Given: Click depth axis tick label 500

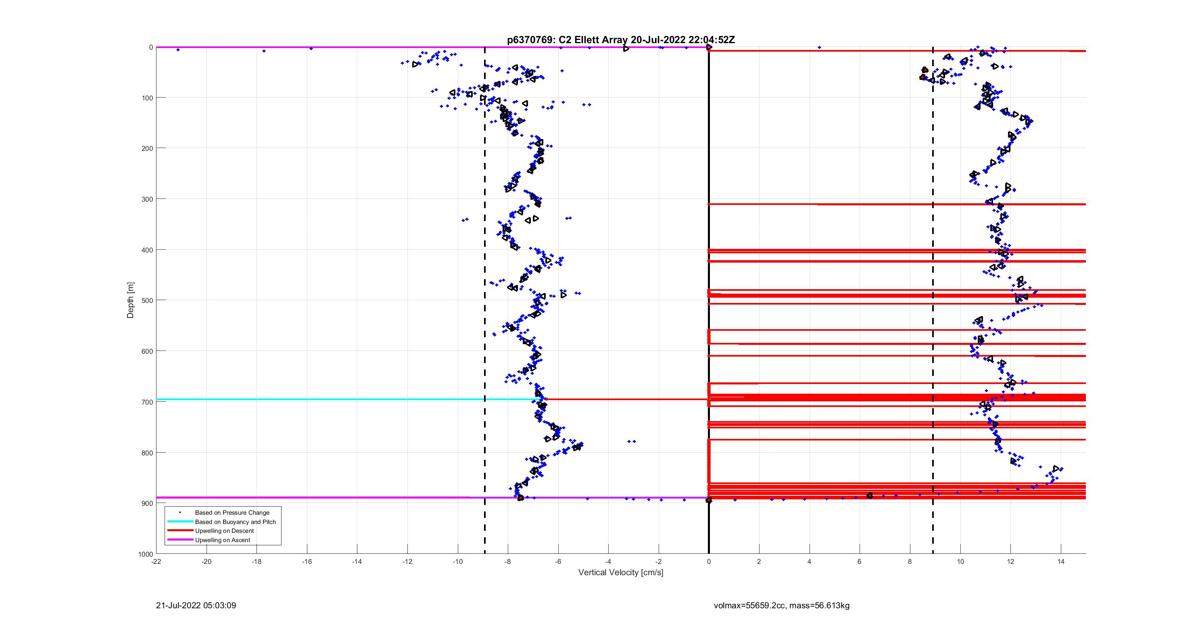Looking at the screenshot, I should [x=145, y=300].
